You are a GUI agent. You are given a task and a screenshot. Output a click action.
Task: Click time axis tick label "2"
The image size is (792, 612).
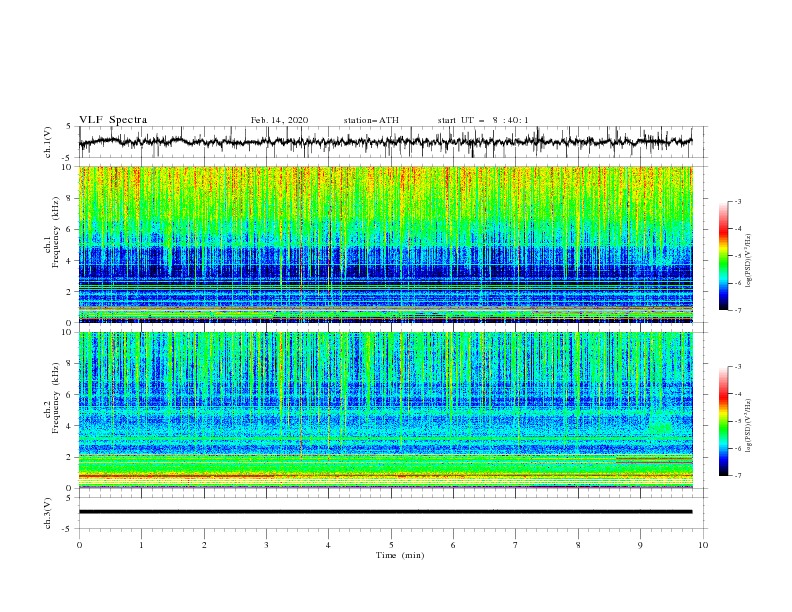click(204, 545)
